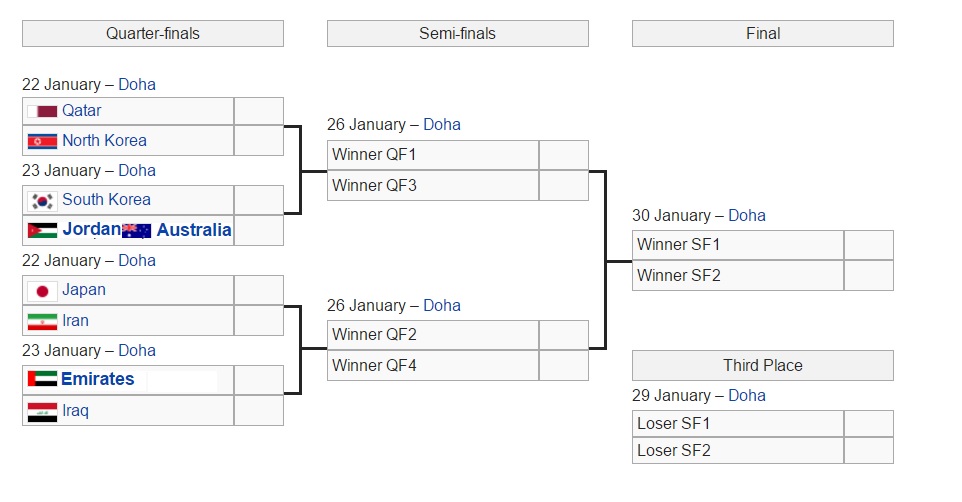The image size is (962, 502).
Task: Click the Iran flag icon
Action: click(x=42, y=321)
